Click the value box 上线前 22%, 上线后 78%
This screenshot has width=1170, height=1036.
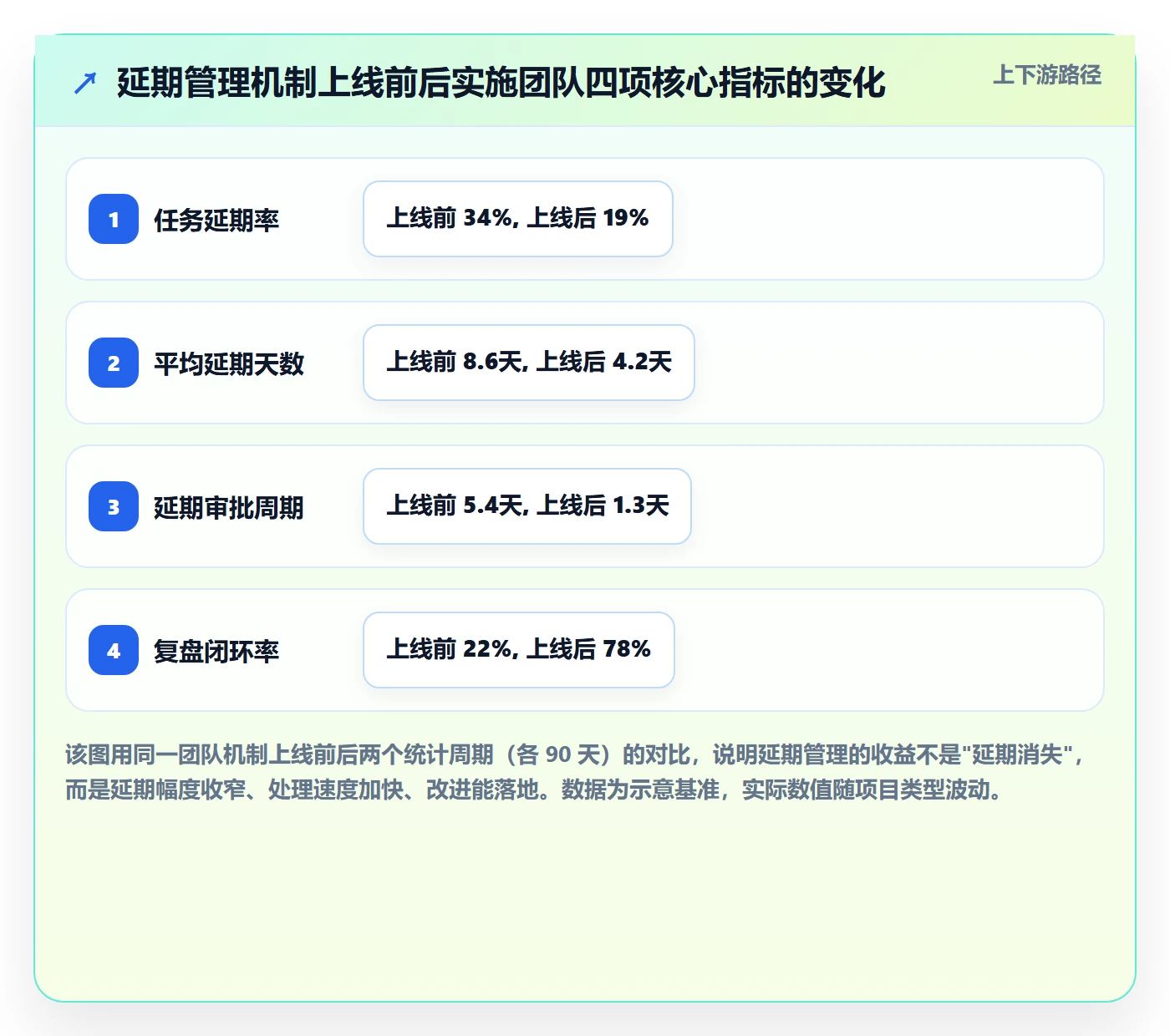pyautogui.click(x=519, y=650)
